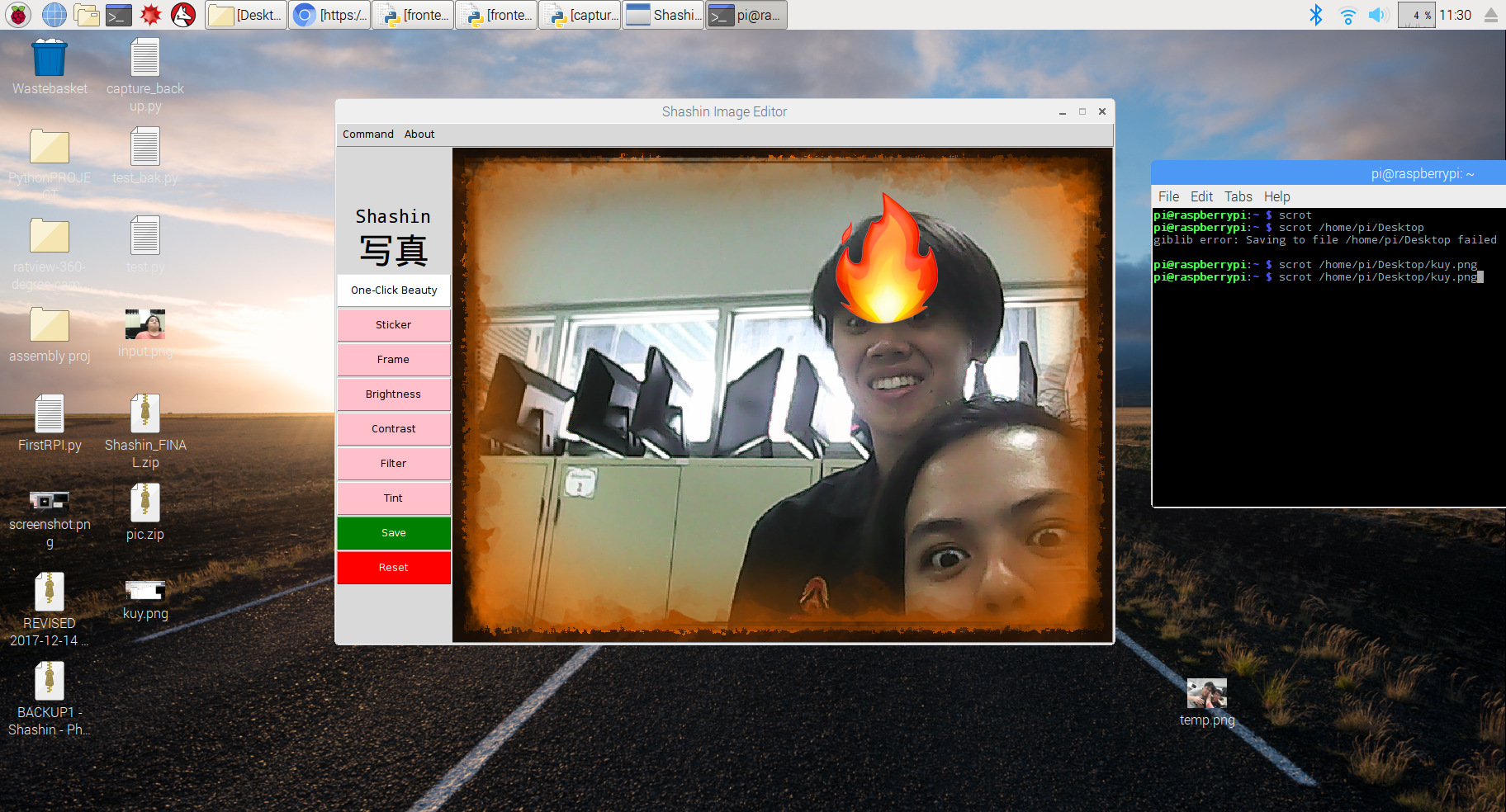Open the Mathematica red spiky icon
Screen dimensions: 1506x812
(151, 15)
